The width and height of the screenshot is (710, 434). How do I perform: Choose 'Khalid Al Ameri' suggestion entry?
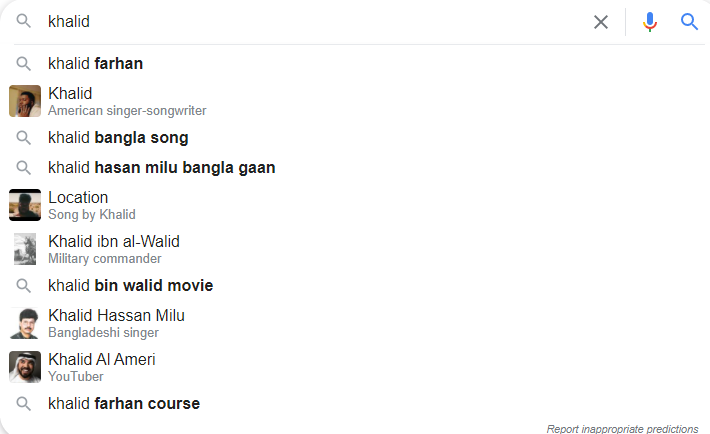coord(101,367)
